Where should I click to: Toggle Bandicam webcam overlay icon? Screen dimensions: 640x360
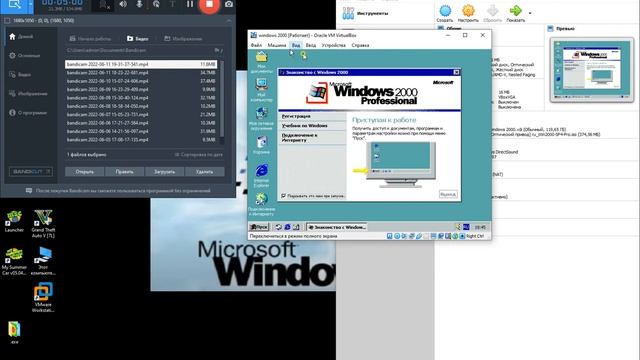(x=104, y=5)
